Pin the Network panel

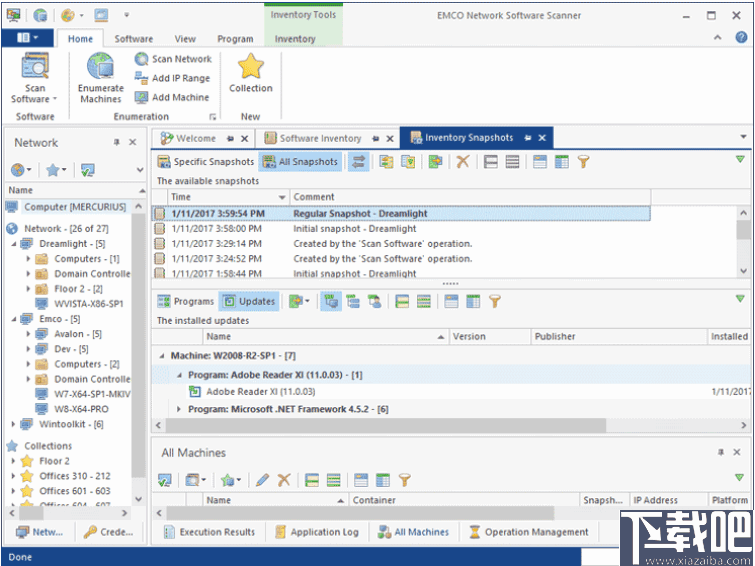click(x=117, y=142)
